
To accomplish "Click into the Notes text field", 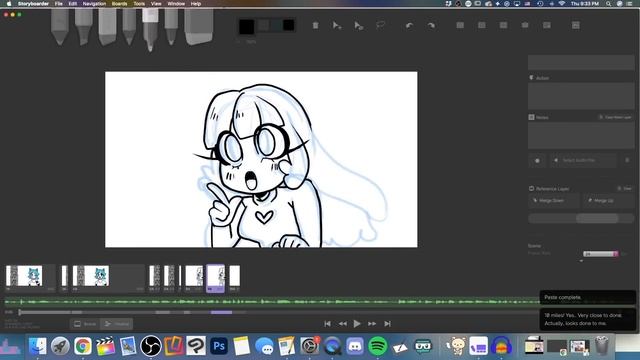I will coord(581,136).
